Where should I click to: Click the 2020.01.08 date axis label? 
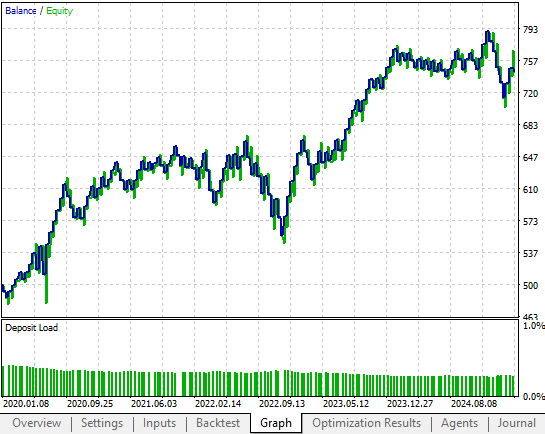(x=26, y=404)
